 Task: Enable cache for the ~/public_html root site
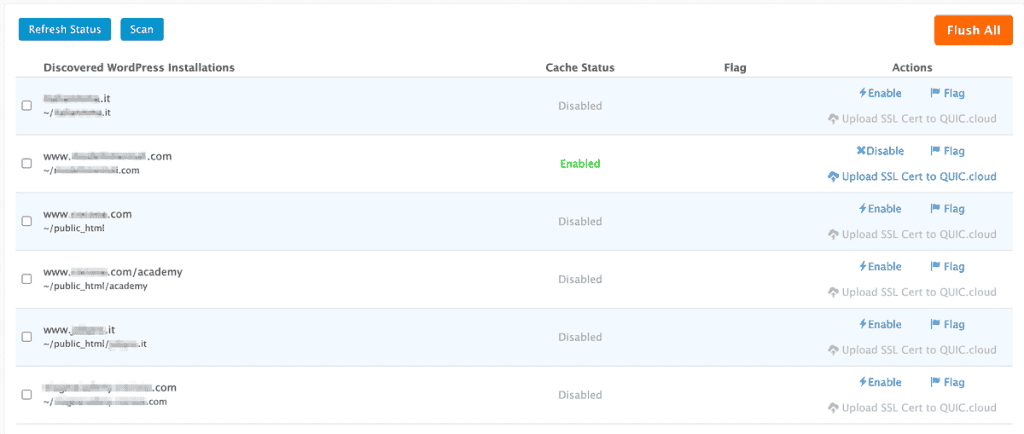[880, 209]
